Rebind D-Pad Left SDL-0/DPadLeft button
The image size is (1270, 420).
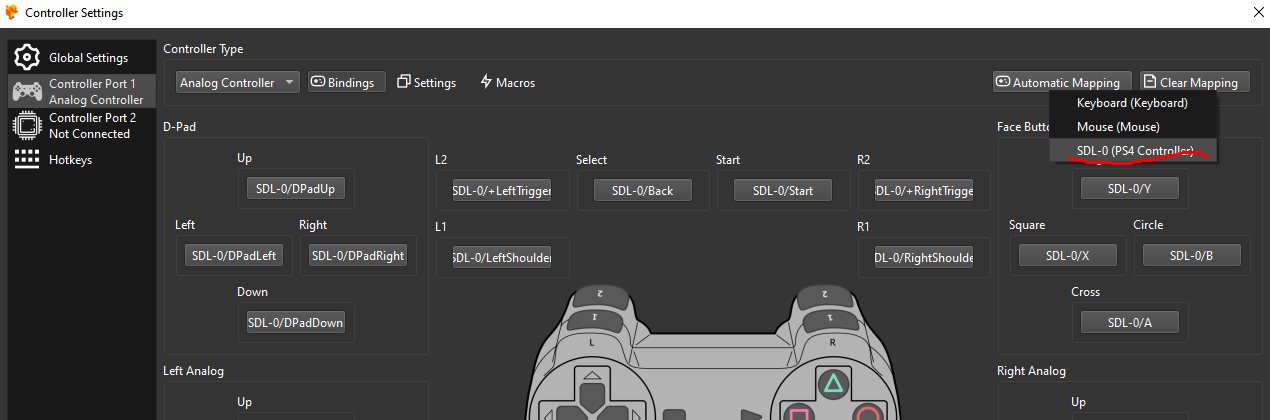(x=233, y=256)
